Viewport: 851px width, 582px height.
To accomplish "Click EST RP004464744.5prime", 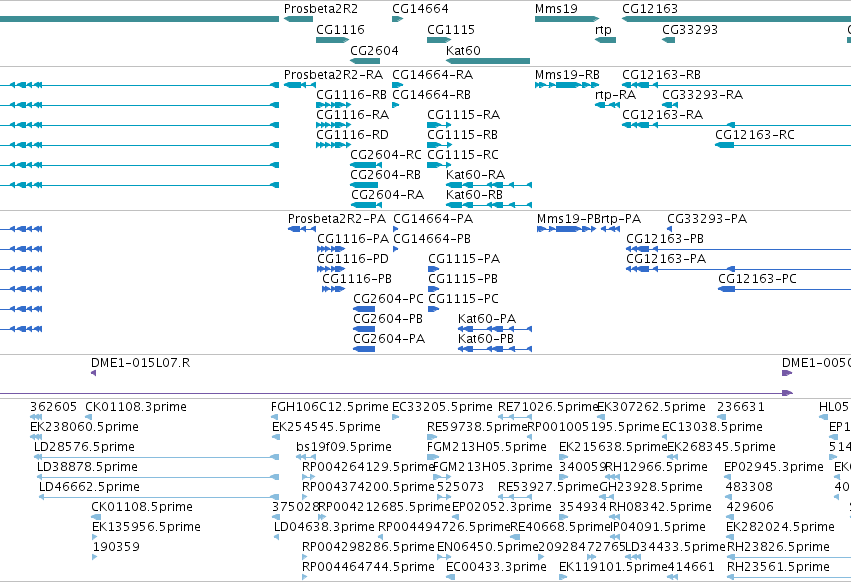I will pos(368,567).
